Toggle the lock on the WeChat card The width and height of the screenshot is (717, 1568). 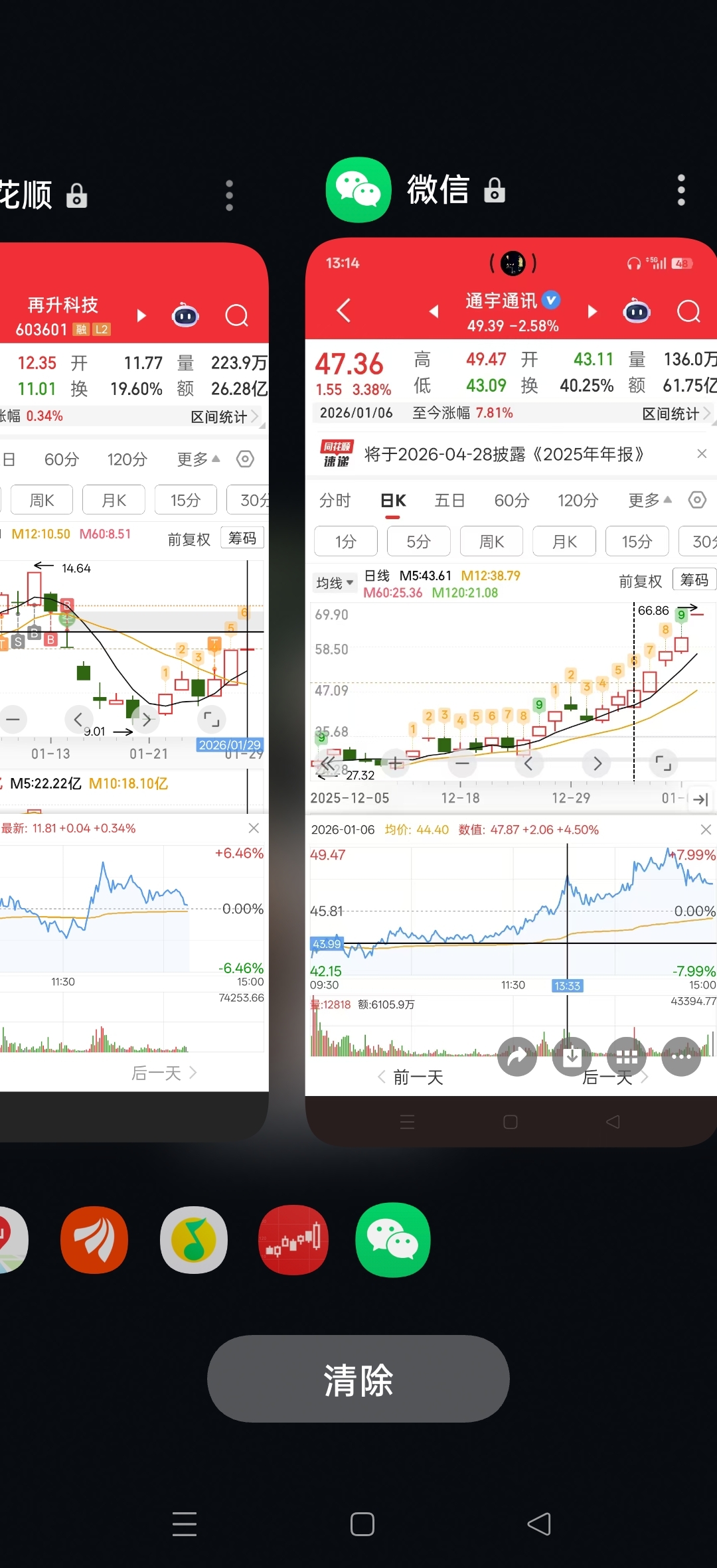(x=495, y=190)
